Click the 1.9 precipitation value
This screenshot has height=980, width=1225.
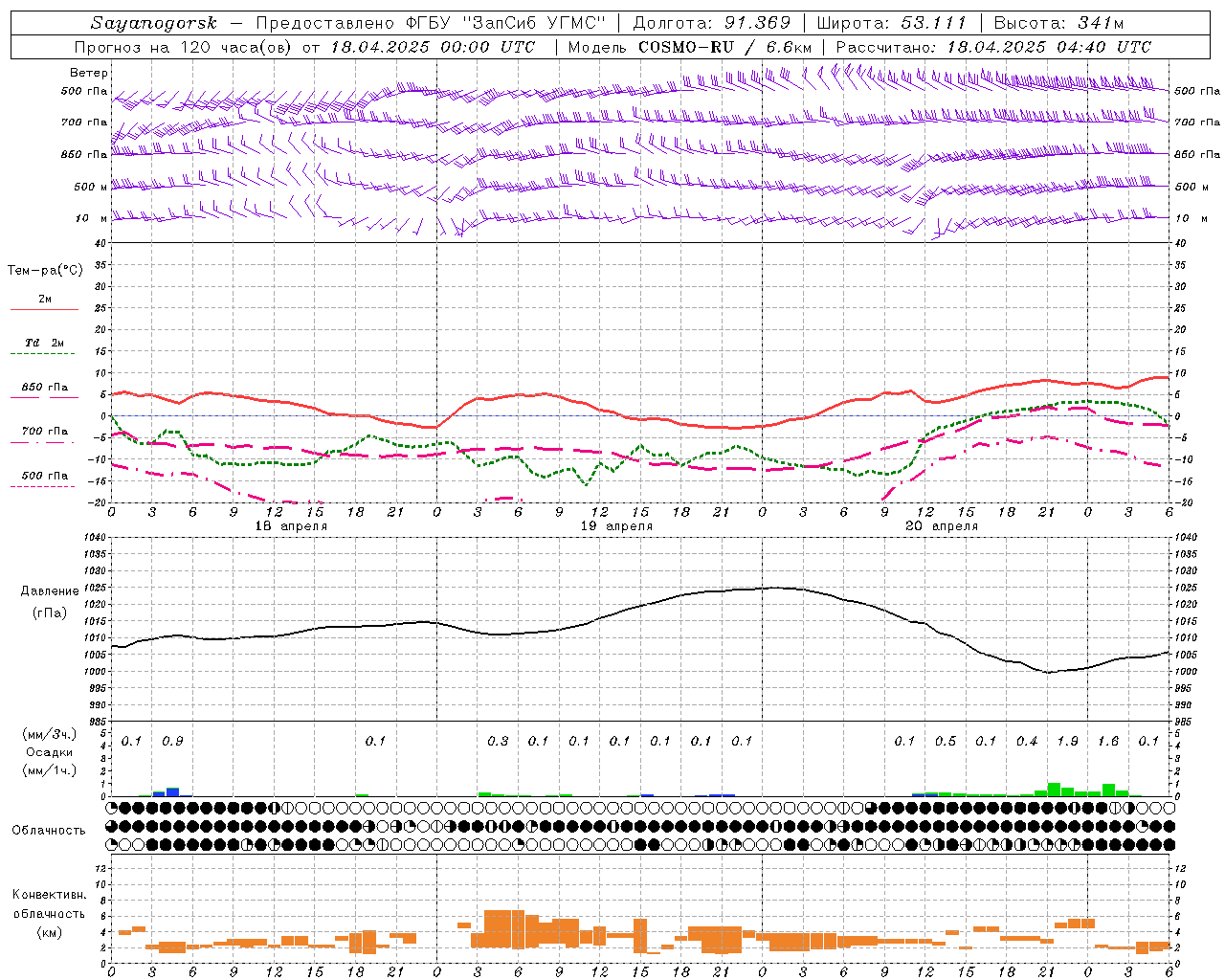(x=1067, y=742)
